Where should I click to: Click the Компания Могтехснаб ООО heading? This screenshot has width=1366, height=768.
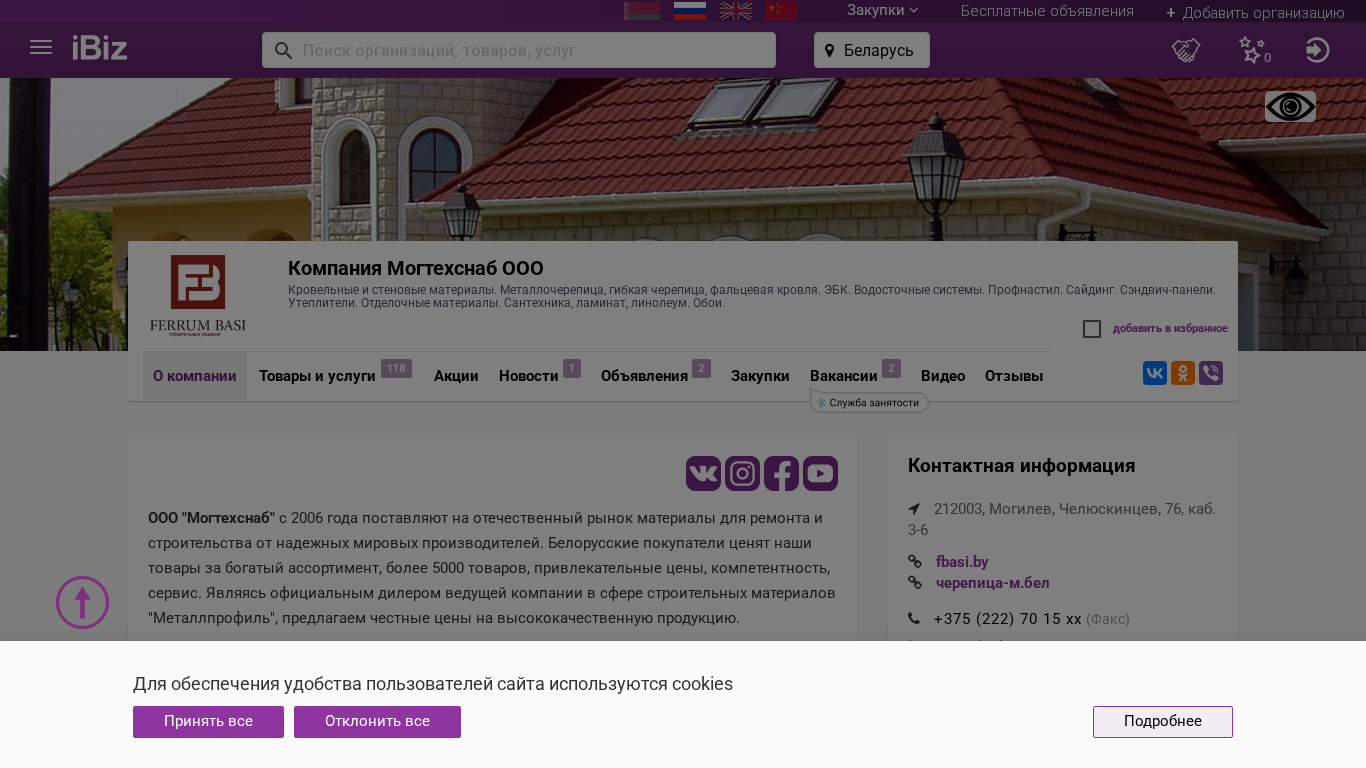click(x=416, y=268)
